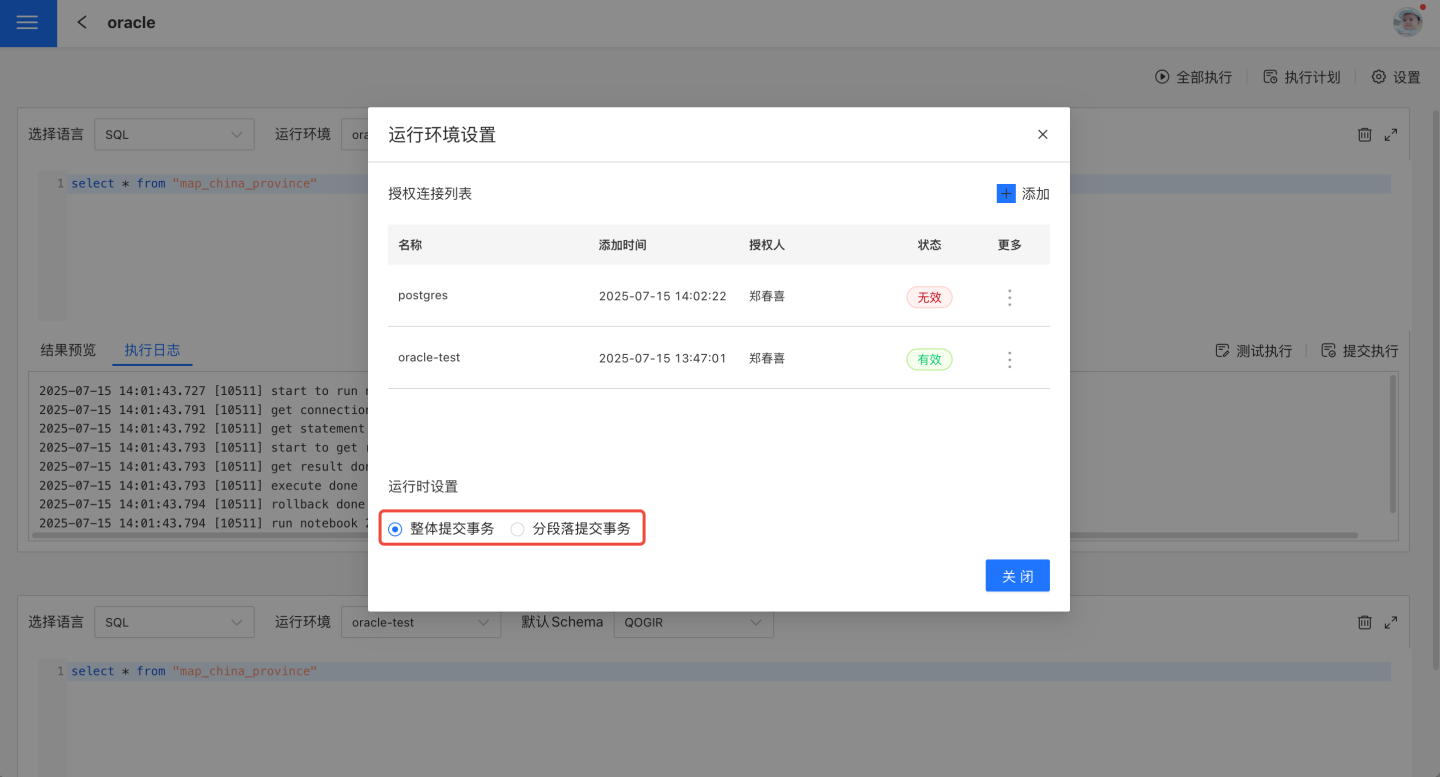Open the first cell SQL language dropdown
The width and height of the screenshot is (1440, 777).
click(174, 134)
